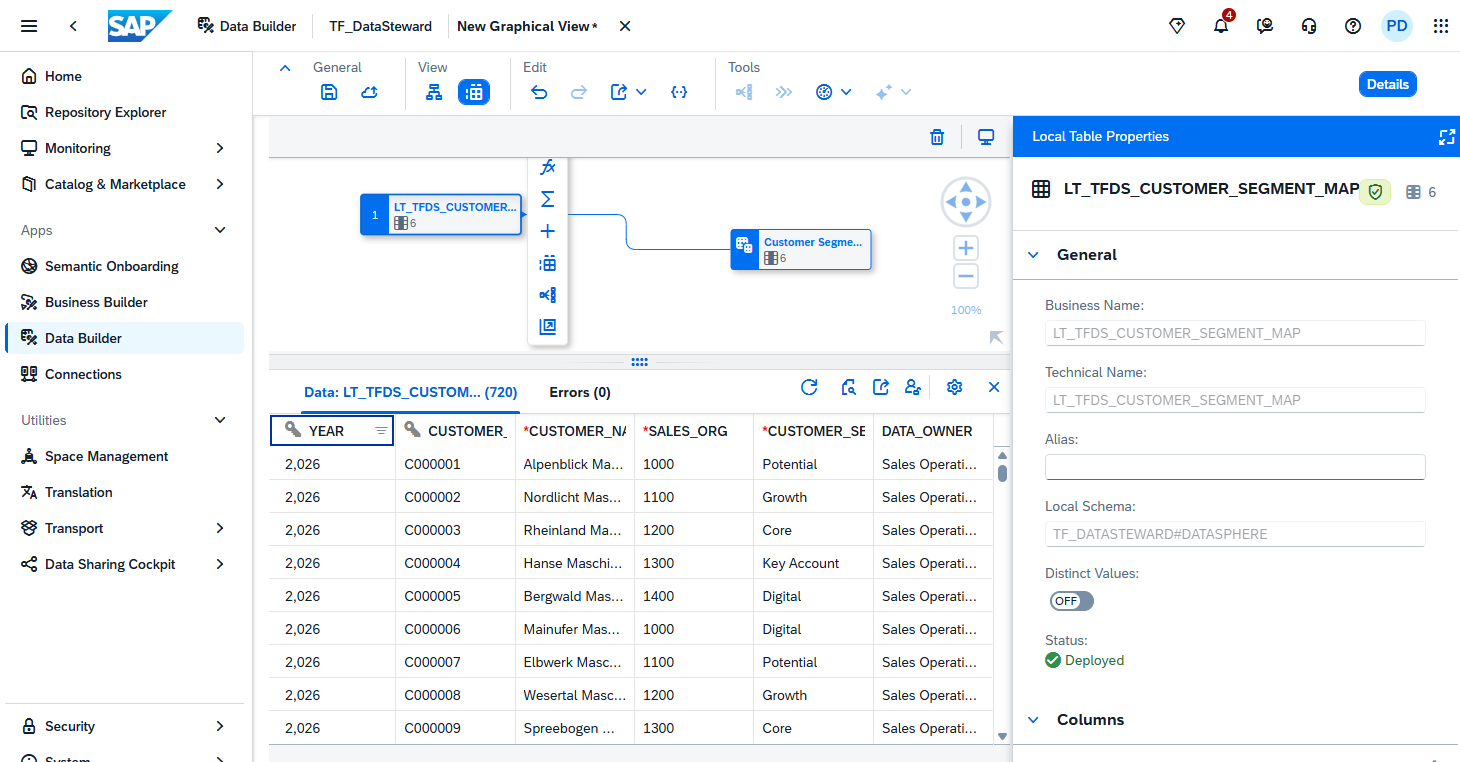The height and width of the screenshot is (762, 1460).
Task: Collapse the General section
Action: [1034, 255]
